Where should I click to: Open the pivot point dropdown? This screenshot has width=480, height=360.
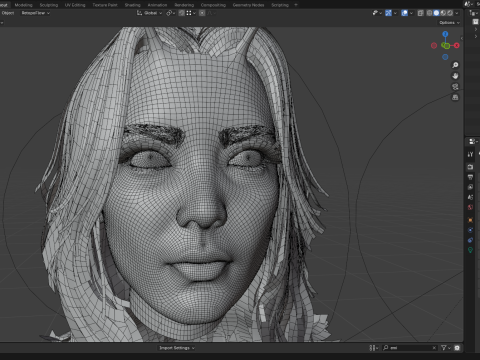(x=171, y=13)
